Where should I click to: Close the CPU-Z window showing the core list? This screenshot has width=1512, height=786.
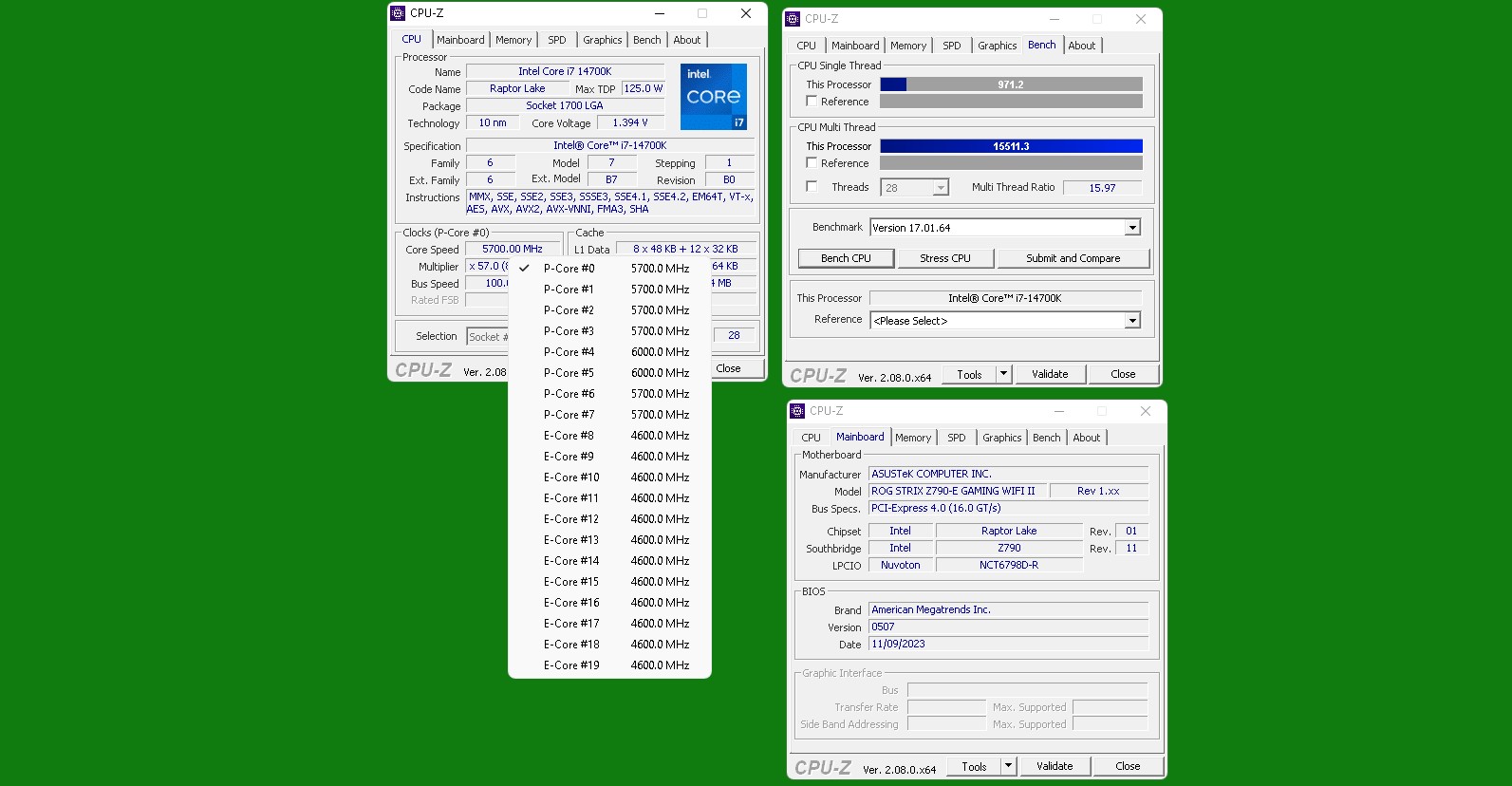(746, 13)
